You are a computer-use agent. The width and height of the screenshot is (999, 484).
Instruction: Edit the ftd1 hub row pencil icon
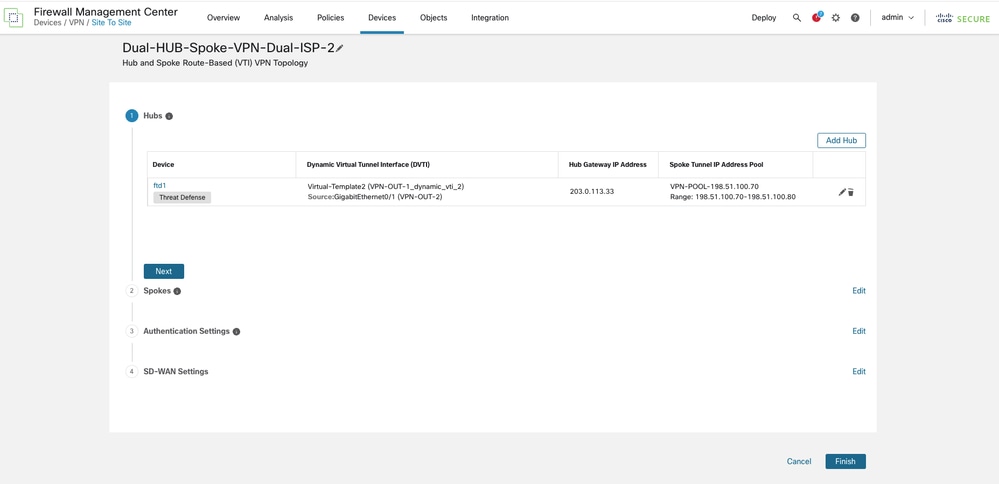click(842, 192)
